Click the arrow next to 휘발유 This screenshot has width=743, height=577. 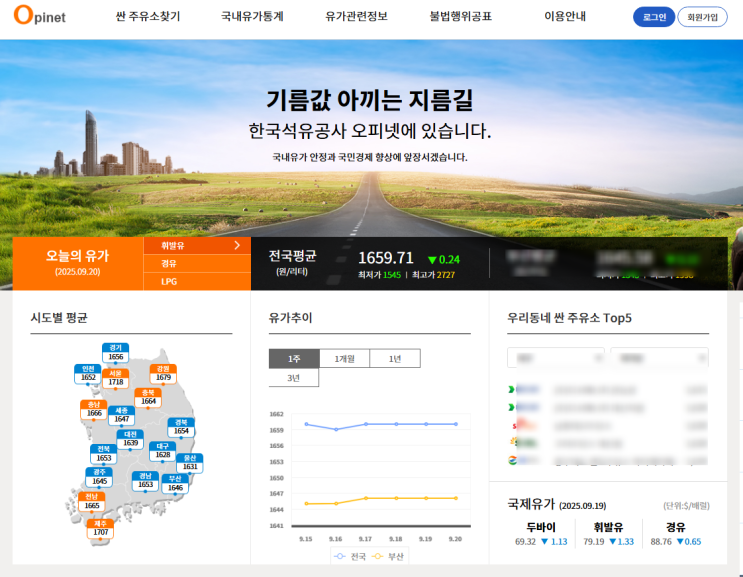coord(237,245)
